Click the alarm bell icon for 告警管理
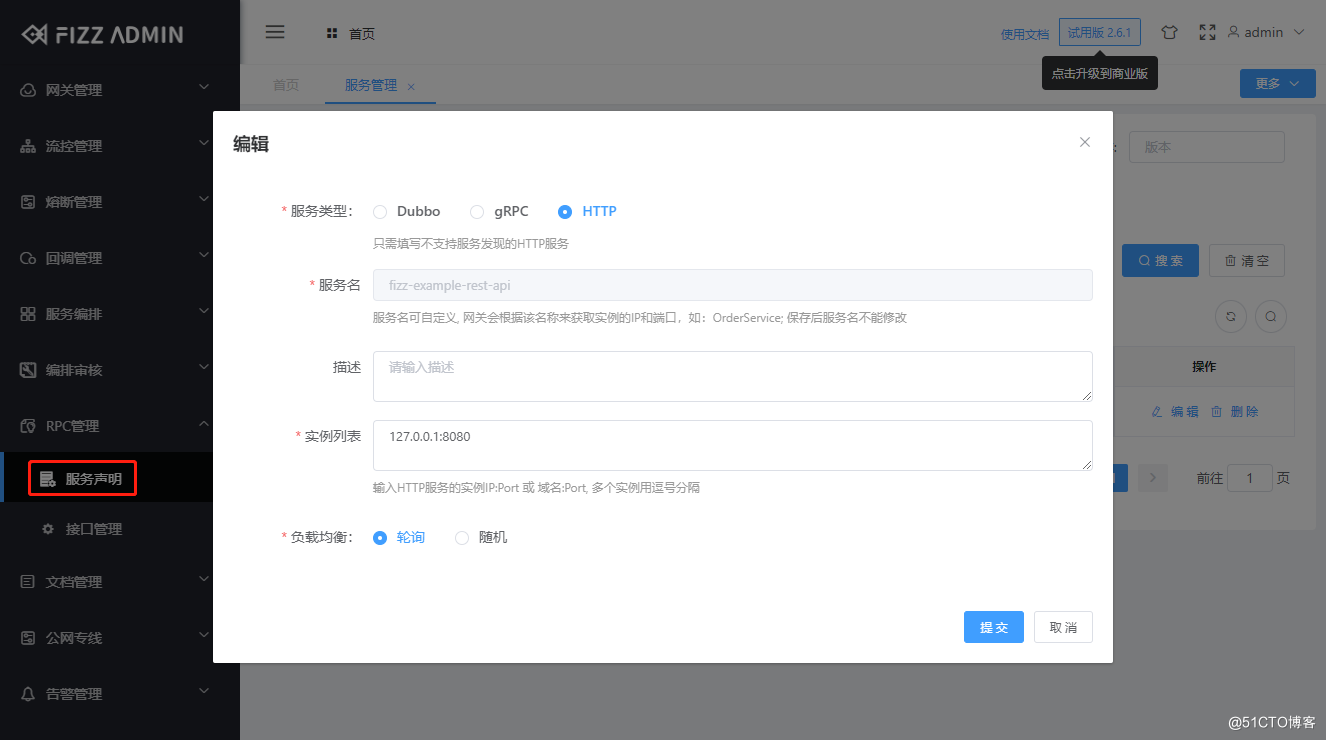This screenshot has width=1326, height=740. tap(27, 693)
